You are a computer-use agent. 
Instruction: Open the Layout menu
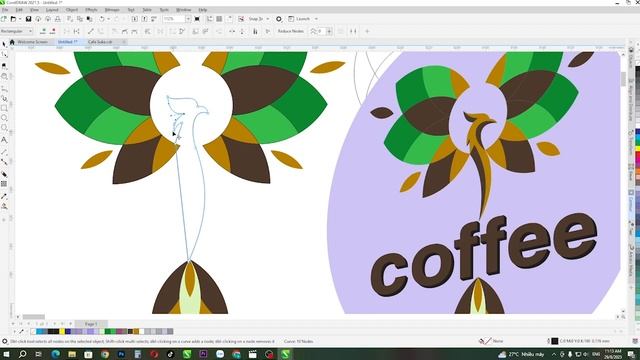(52, 10)
